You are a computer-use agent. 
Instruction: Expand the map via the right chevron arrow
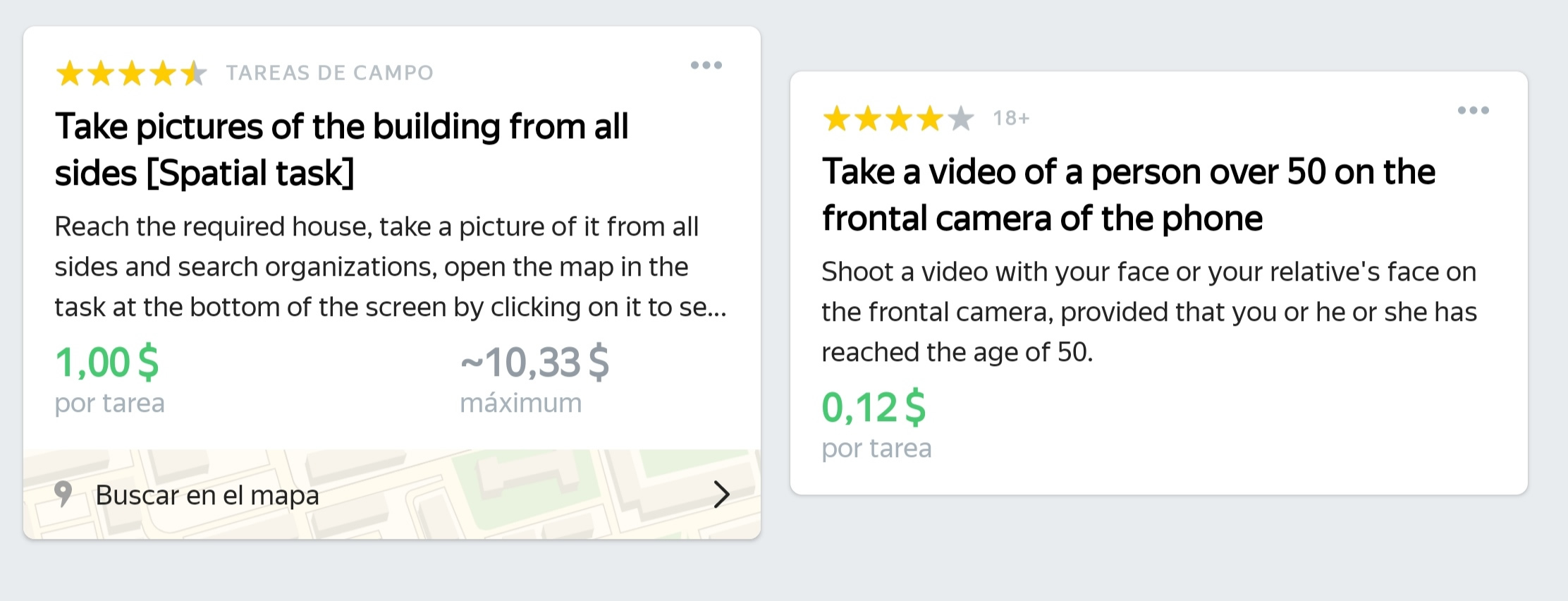[x=721, y=494]
